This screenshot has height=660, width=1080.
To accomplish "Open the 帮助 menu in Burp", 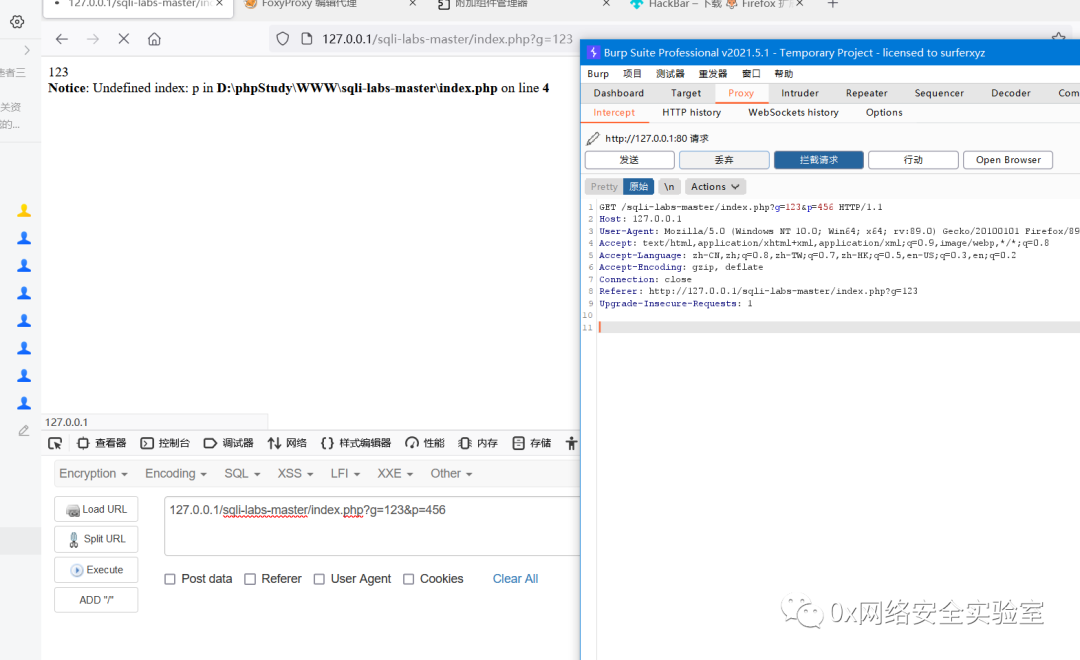I will tap(784, 74).
